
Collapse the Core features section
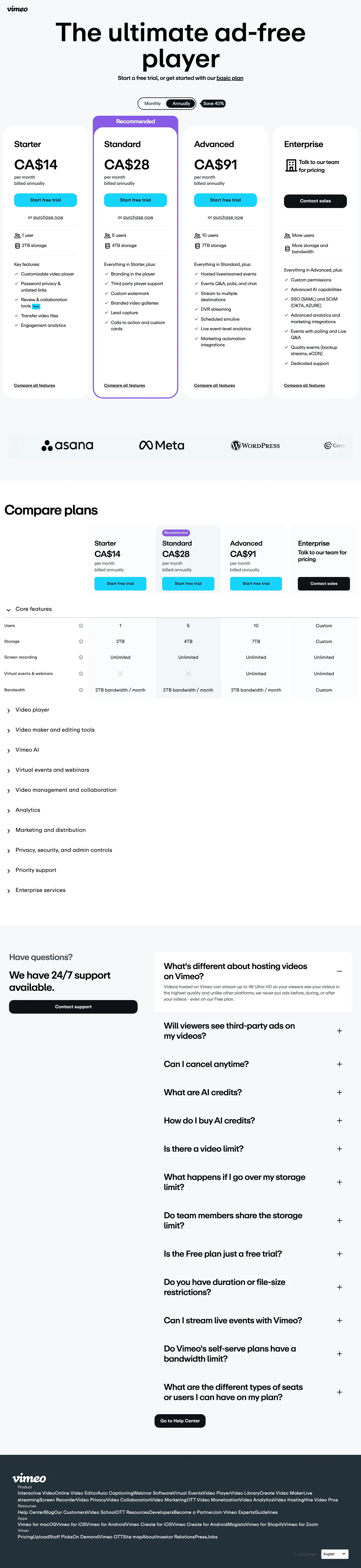click(8, 609)
